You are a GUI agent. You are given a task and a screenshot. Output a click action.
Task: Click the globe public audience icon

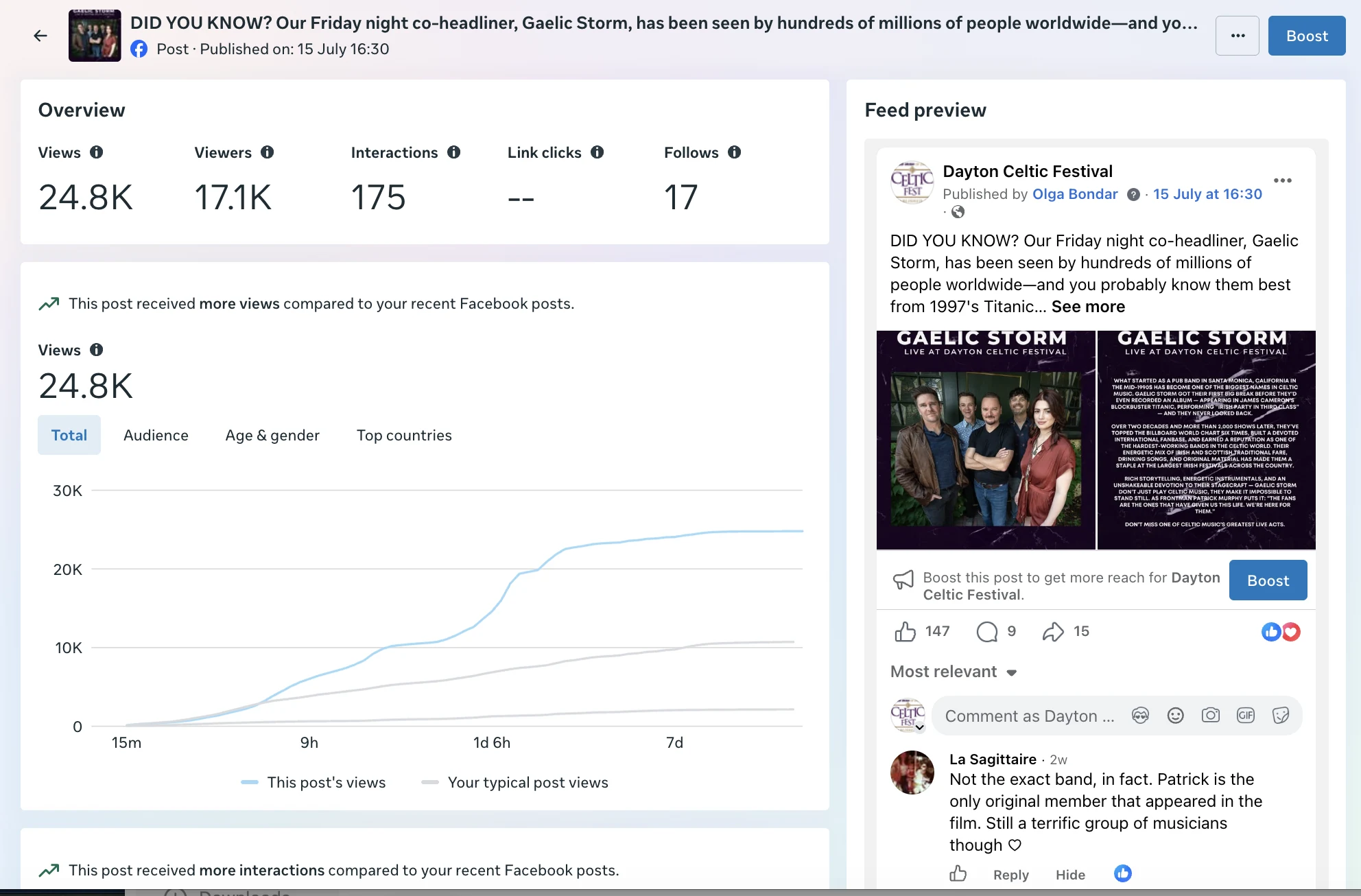coord(958,212)
